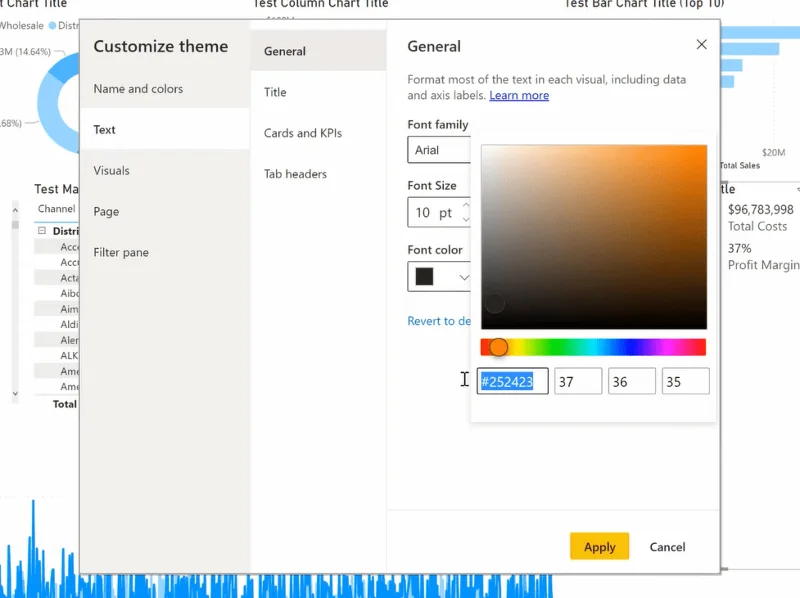Select the Title text subsection
Viewport: 800px width, 598px height.
[318, 92]
